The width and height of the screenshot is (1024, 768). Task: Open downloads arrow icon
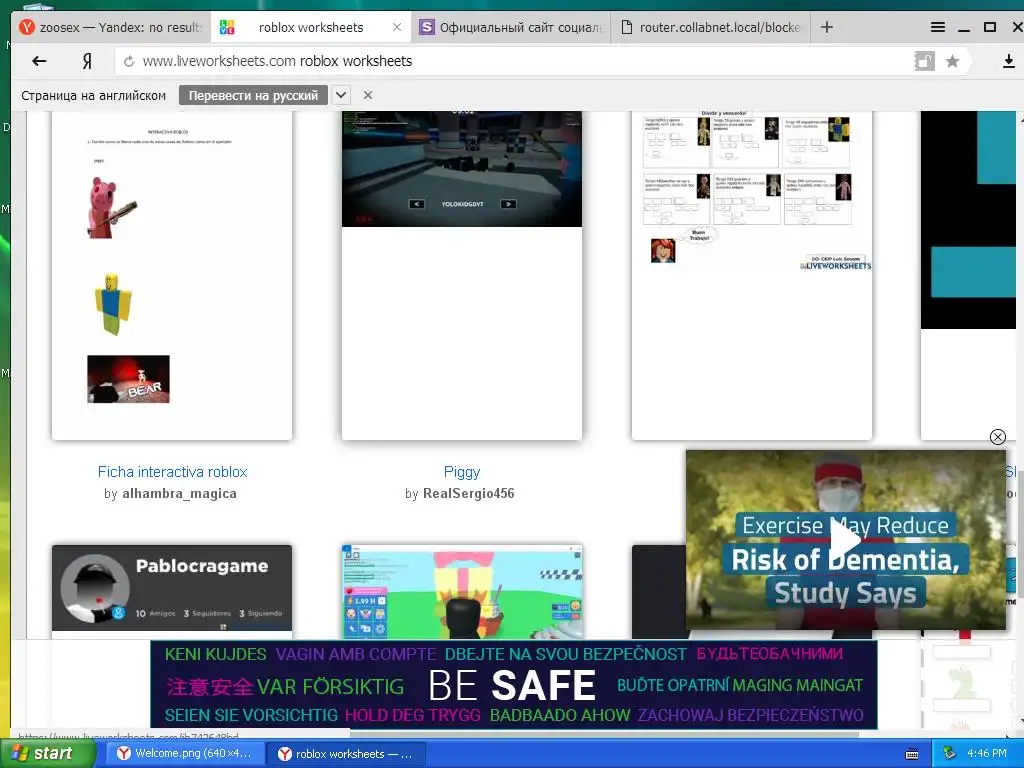tap(1008, 61)
